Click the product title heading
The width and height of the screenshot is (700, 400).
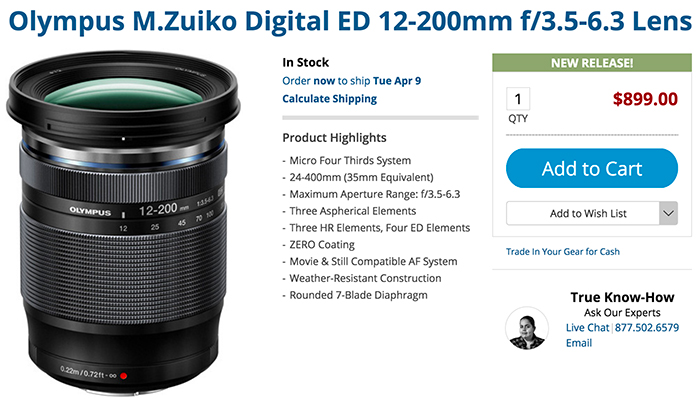[350, 21]
